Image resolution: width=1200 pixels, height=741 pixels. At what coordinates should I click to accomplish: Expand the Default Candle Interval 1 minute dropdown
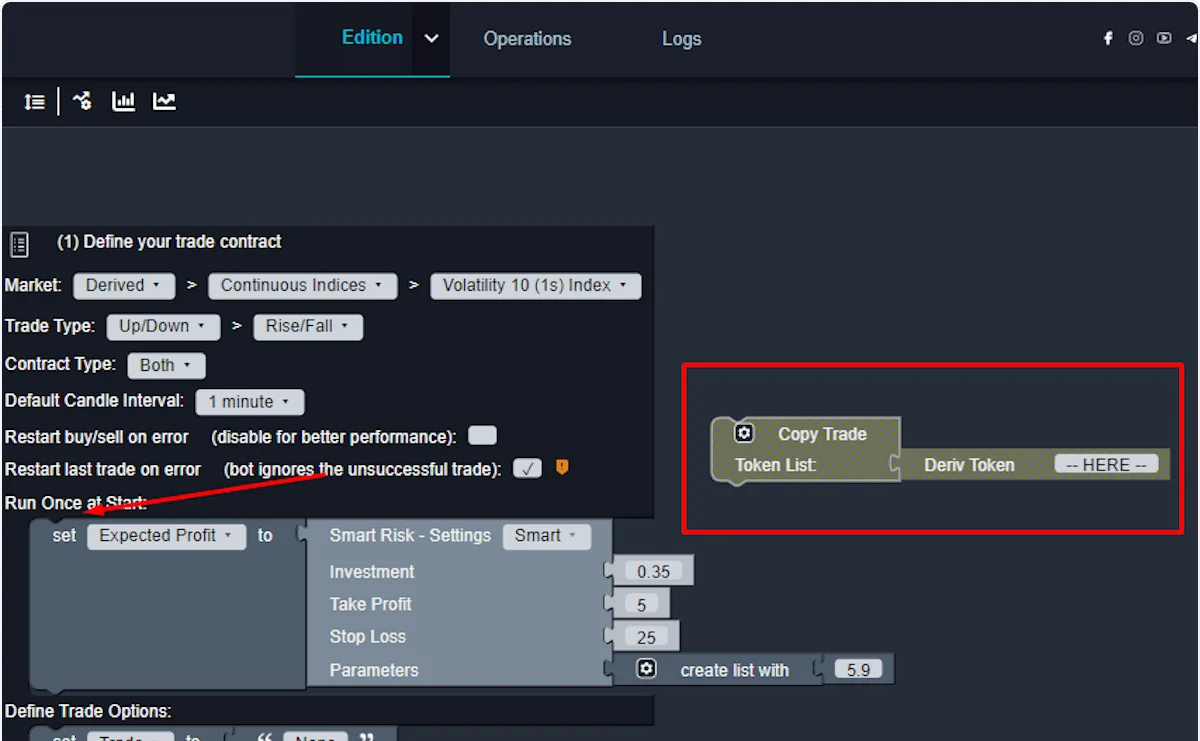pyautogui.click(x=250, y=402)
